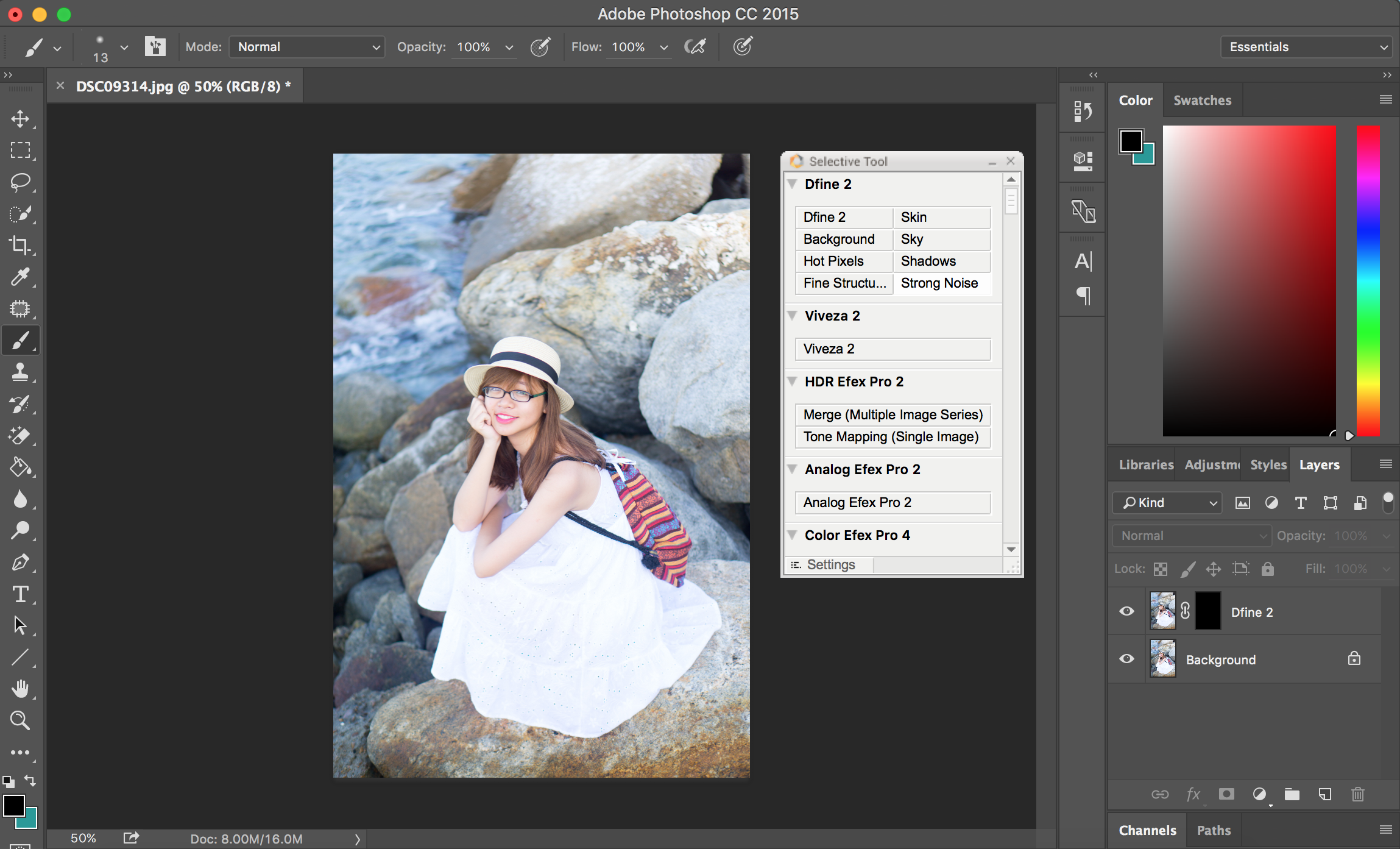Select the Horizontal Type tool
Screen dimensions: 1400x849
click(x=20, y=594)
